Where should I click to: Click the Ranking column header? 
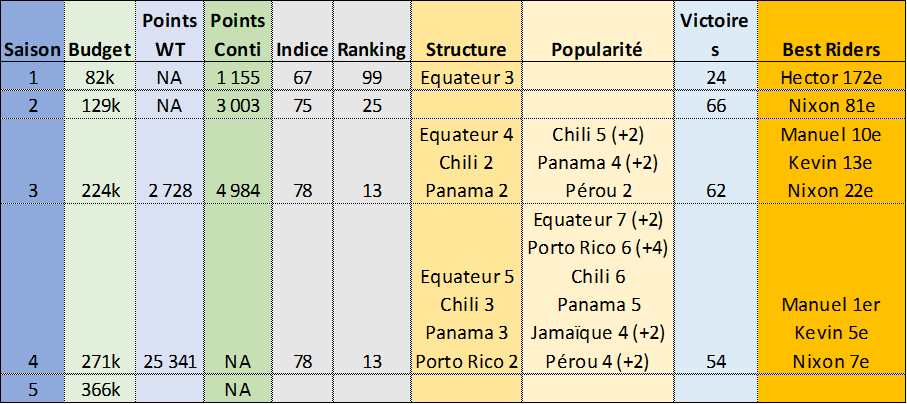coord(371,49)
